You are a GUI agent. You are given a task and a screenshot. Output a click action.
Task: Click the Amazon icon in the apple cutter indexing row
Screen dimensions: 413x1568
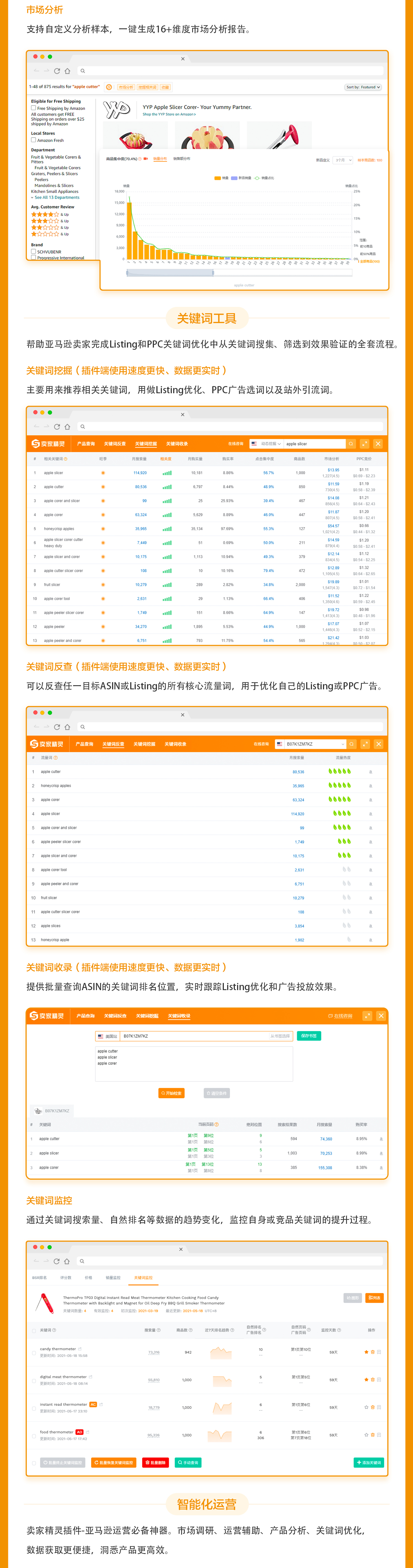coord(381,1139)
